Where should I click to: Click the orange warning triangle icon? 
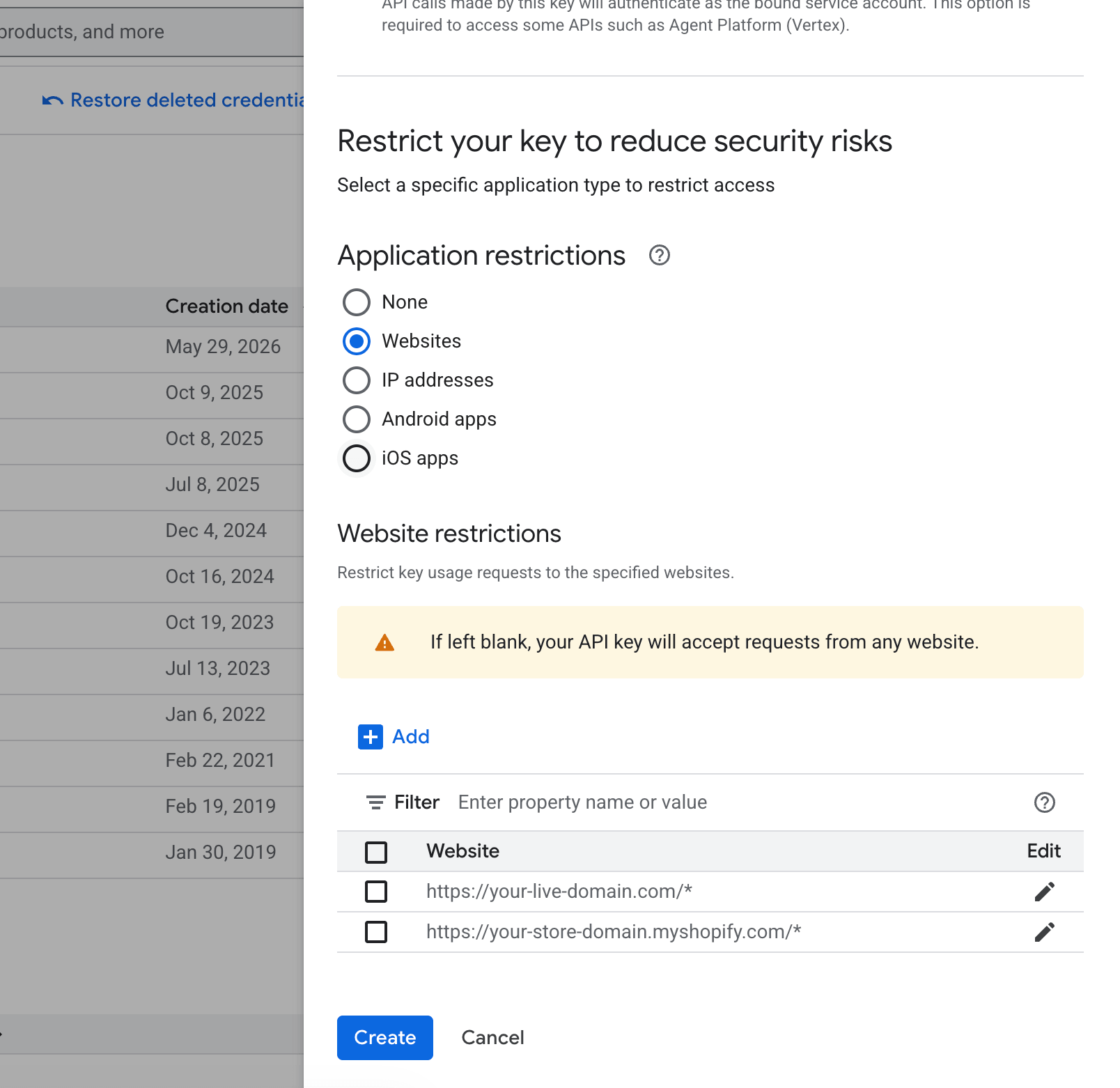(384, 643)
